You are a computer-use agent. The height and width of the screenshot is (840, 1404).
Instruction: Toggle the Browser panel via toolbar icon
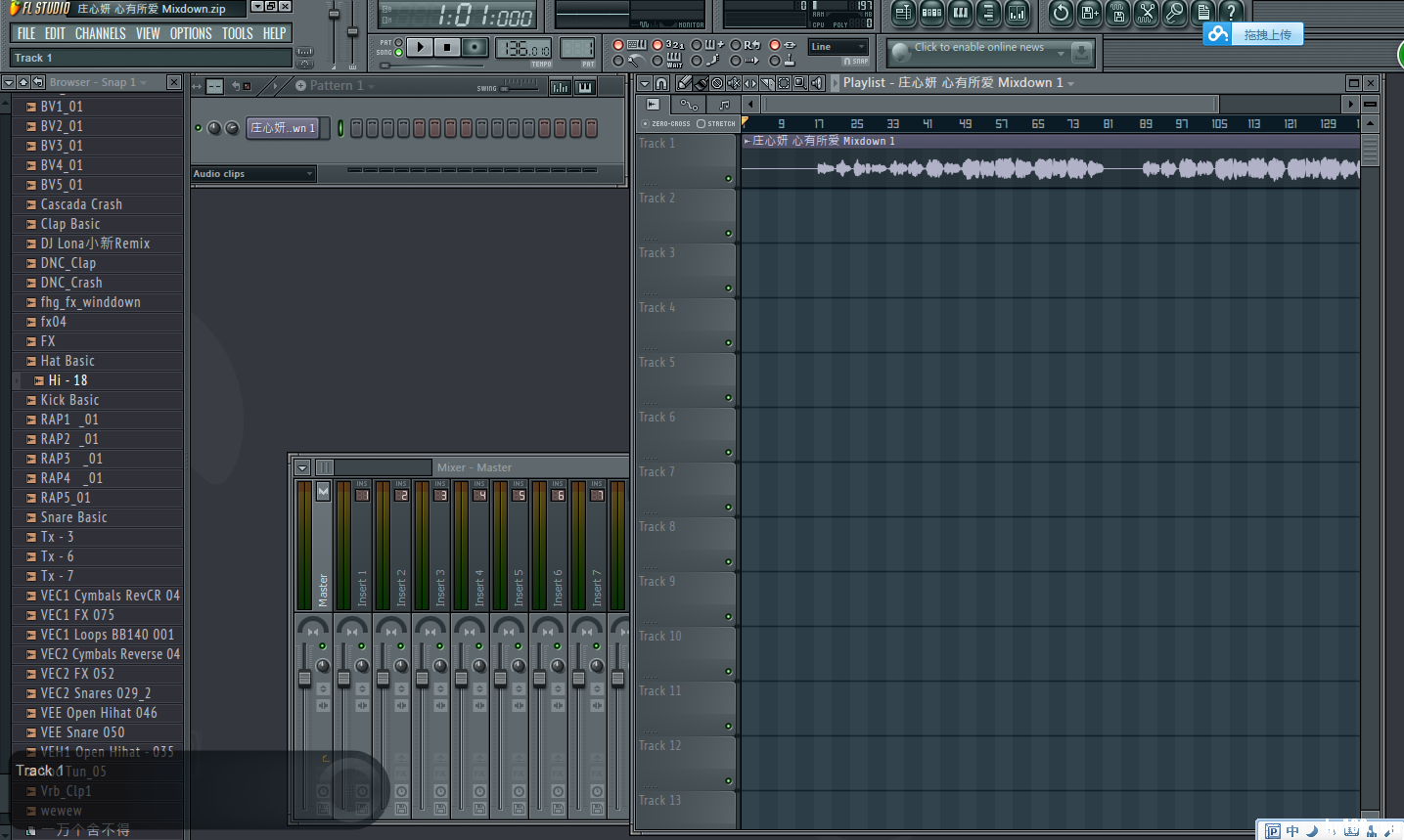click(988, 13)
